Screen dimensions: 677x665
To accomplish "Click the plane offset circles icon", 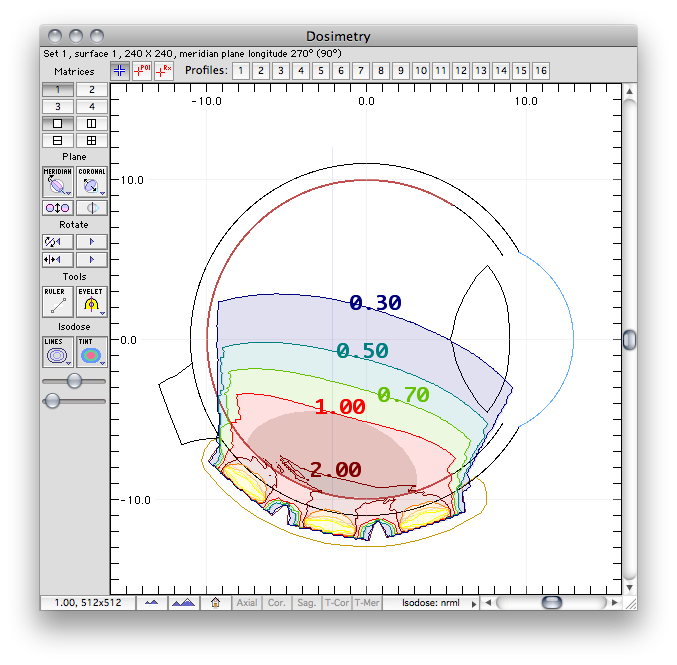I will point(57,208).
